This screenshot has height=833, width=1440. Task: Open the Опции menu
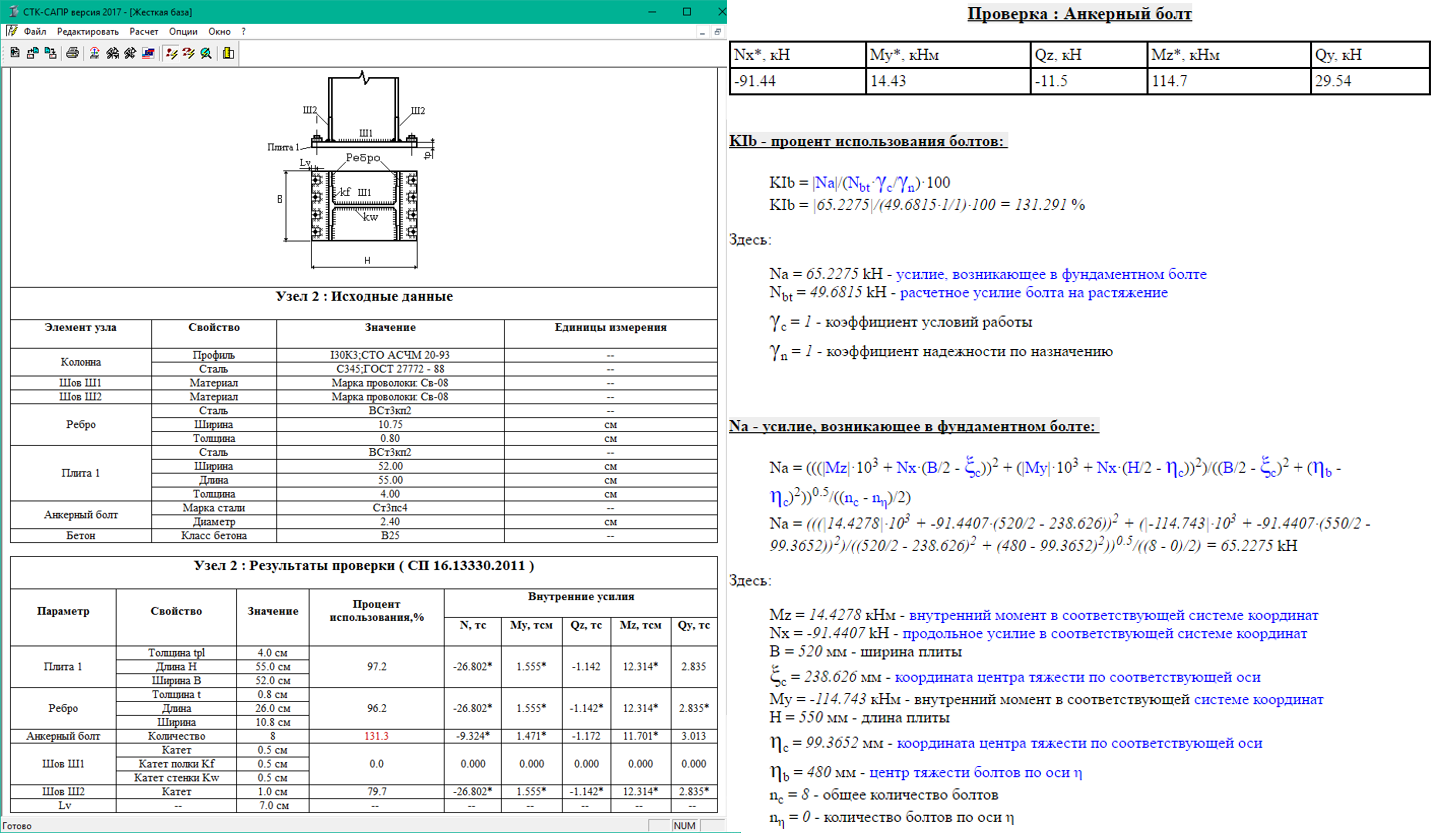tap(183, 32)
